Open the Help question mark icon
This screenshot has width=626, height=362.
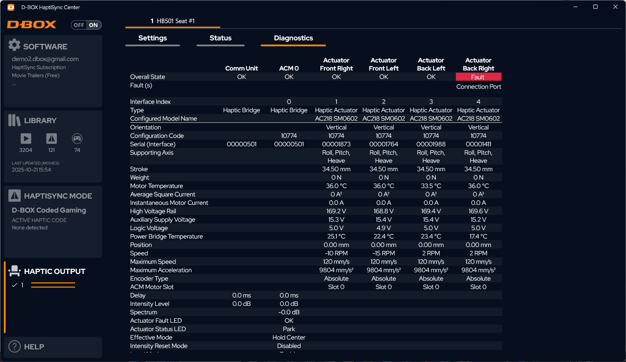click(14, 346)
